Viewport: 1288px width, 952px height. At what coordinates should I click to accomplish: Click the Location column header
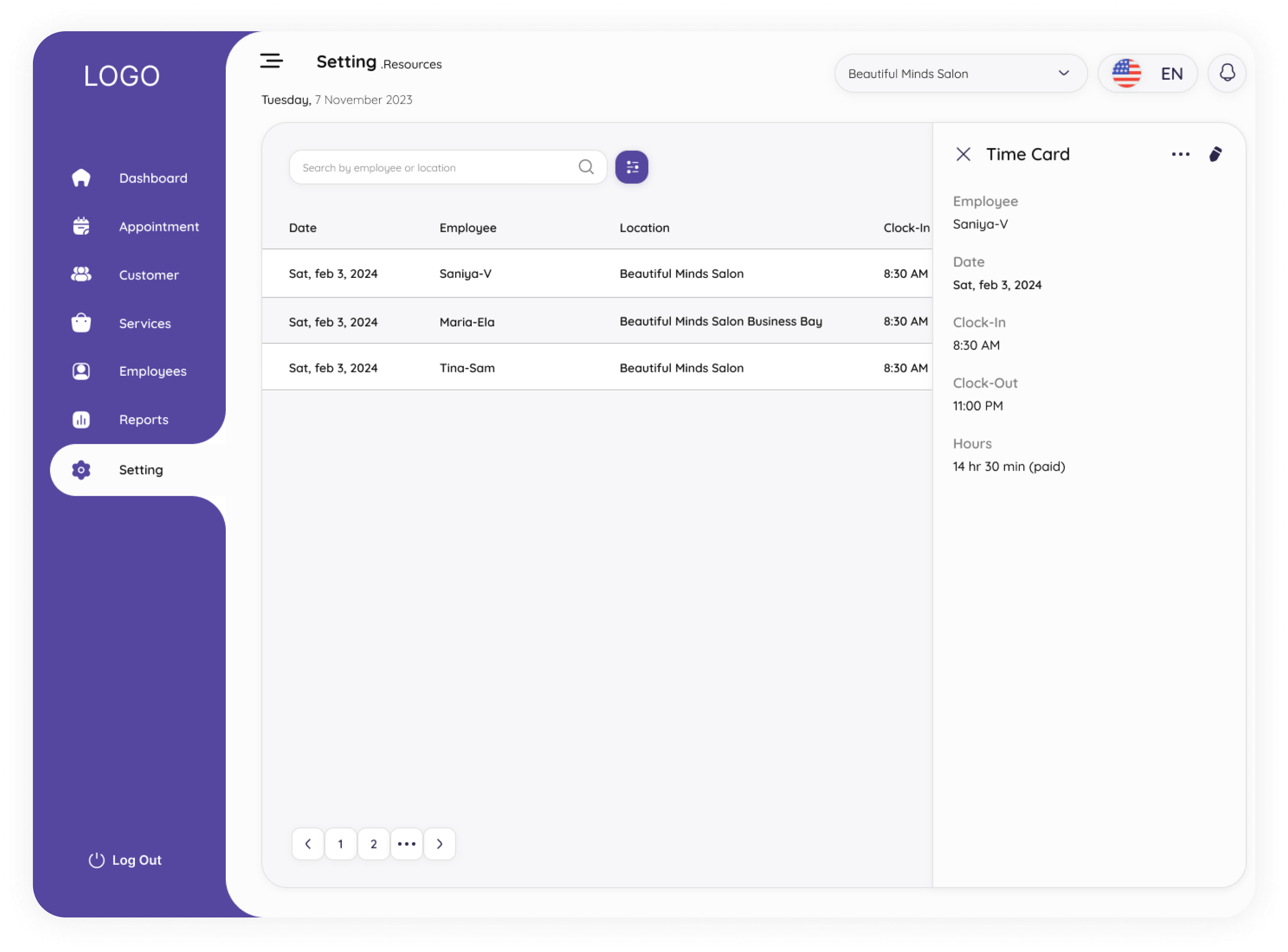tap(644, 228)
